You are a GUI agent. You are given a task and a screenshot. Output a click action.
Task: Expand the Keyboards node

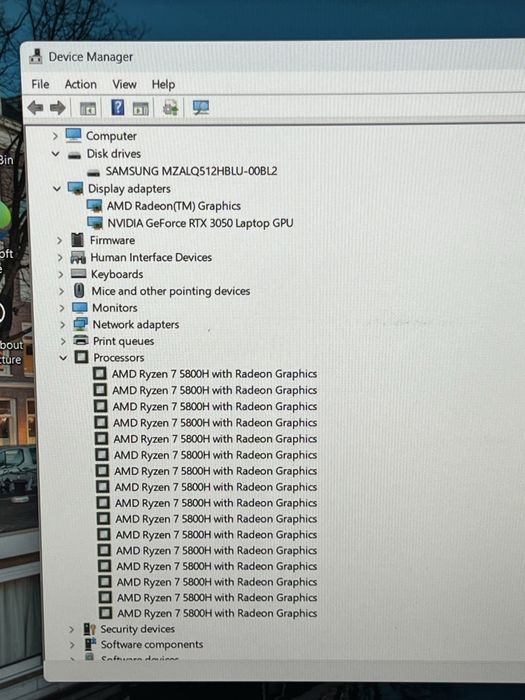tap(61, 274)
